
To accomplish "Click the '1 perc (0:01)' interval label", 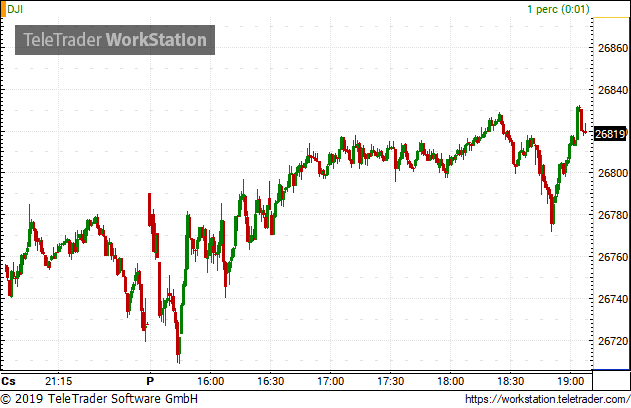I will click(558, 9).
